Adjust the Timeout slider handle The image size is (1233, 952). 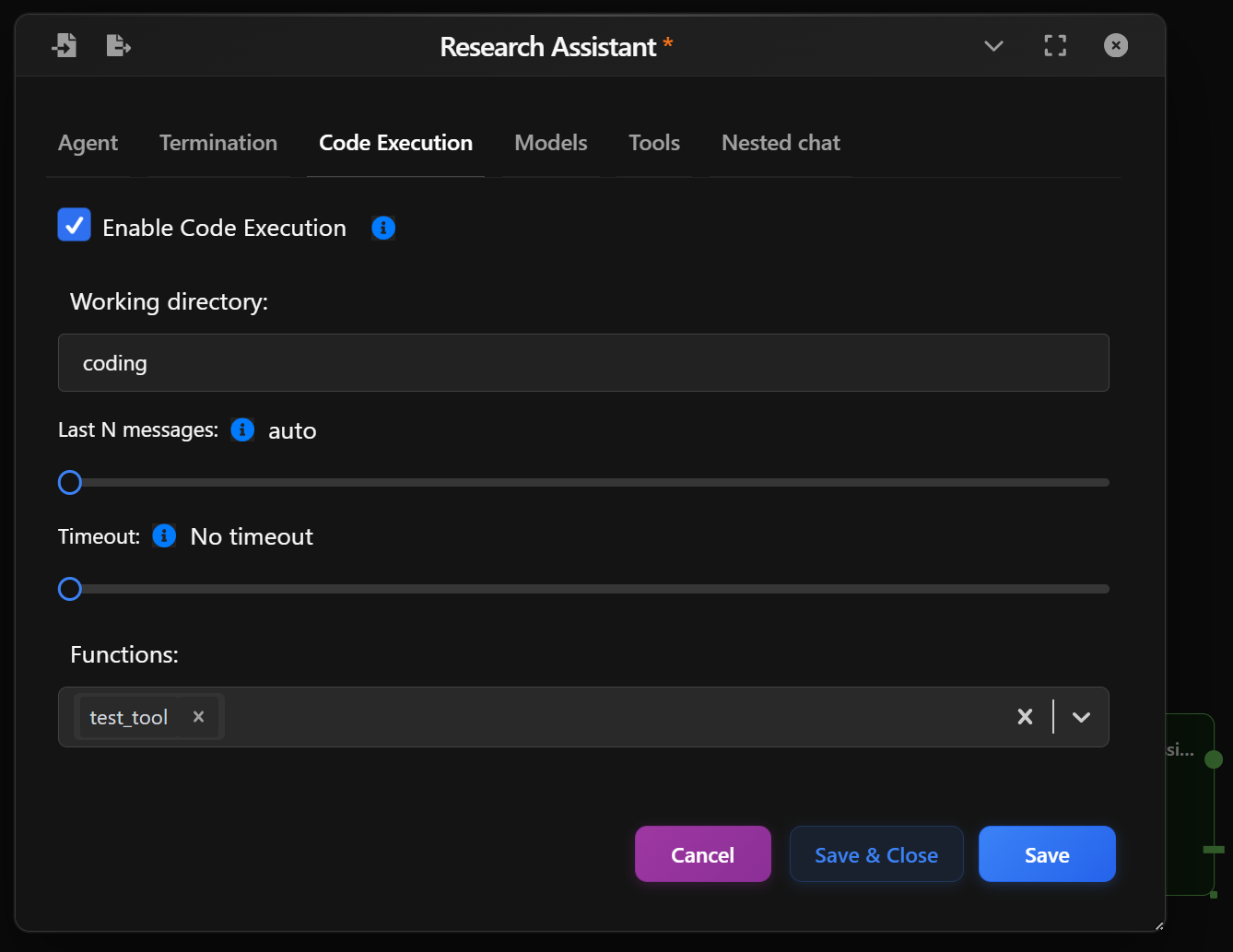69,588
